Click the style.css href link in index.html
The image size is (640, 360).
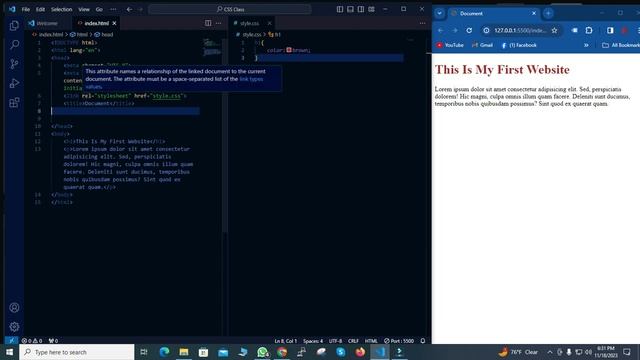pos(167,96)
